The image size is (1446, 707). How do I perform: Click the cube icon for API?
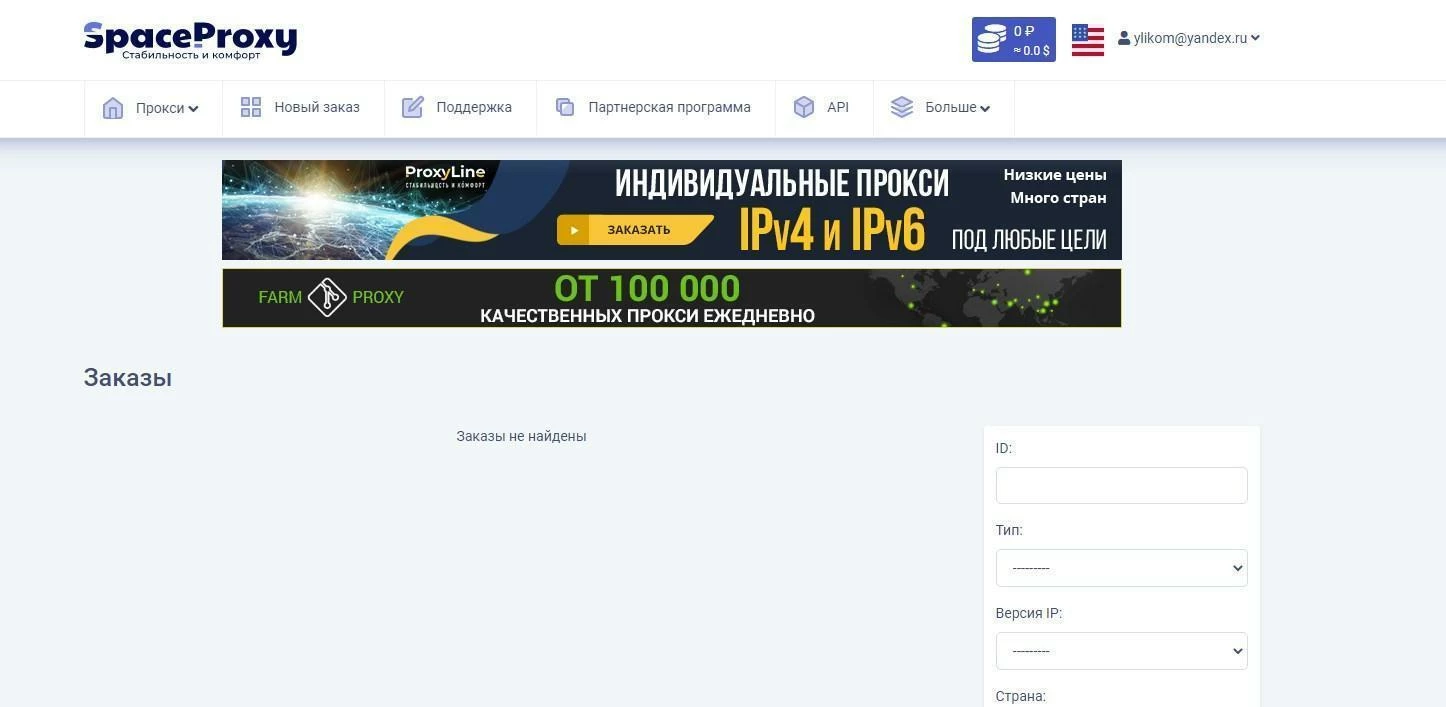pyautogui.click(x=804, y=107)
